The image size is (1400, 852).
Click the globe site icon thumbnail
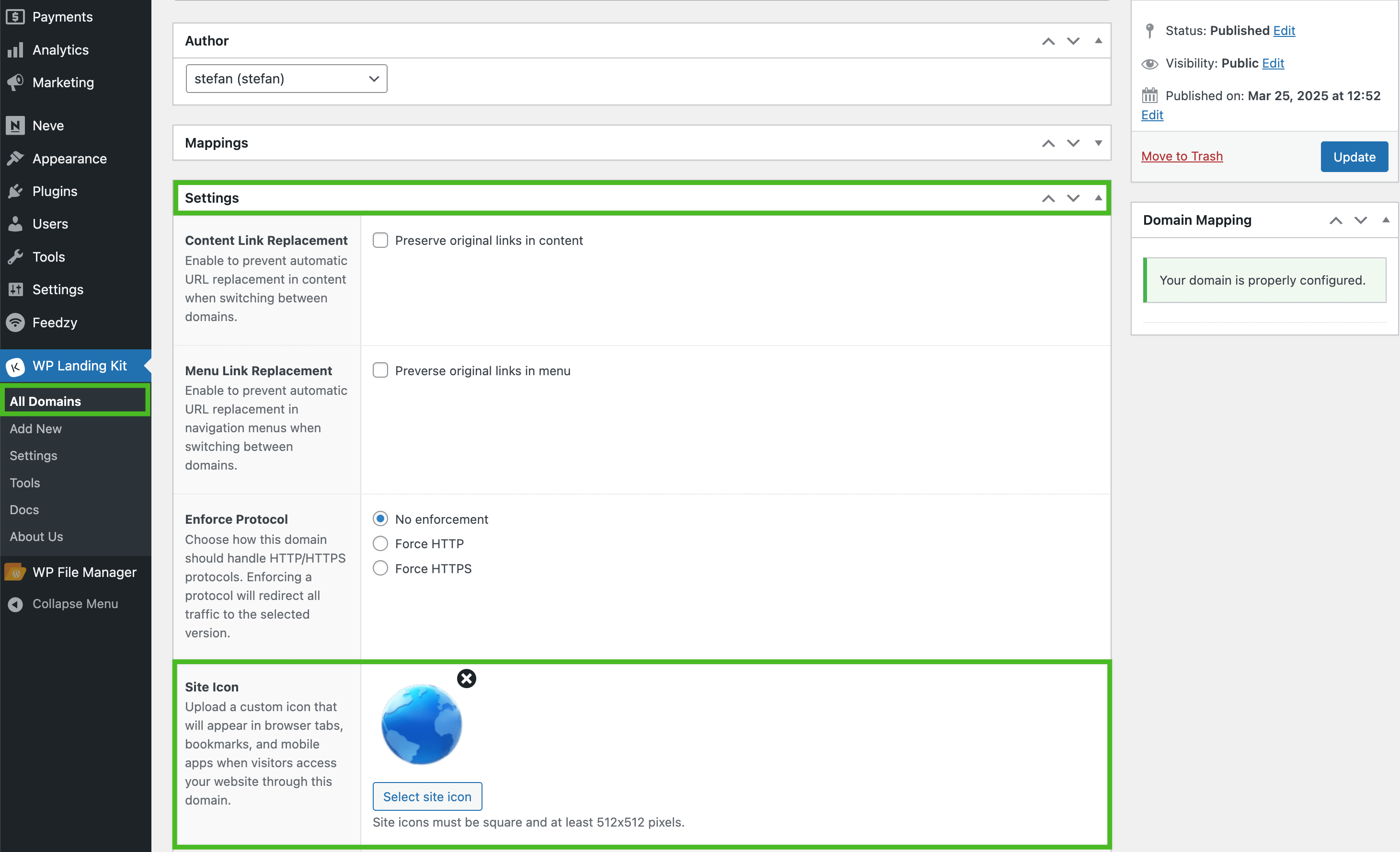click(x=421, y=724)
